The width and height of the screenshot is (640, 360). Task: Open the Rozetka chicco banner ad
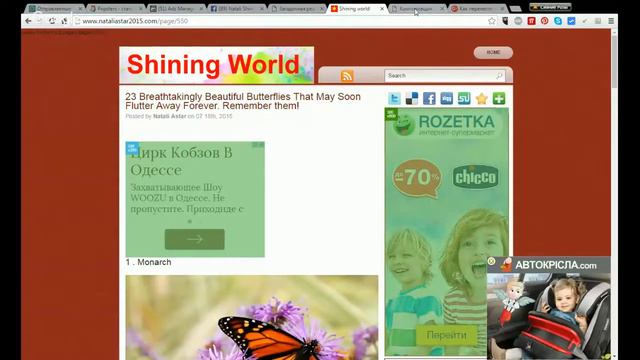[x=447, y=231]
